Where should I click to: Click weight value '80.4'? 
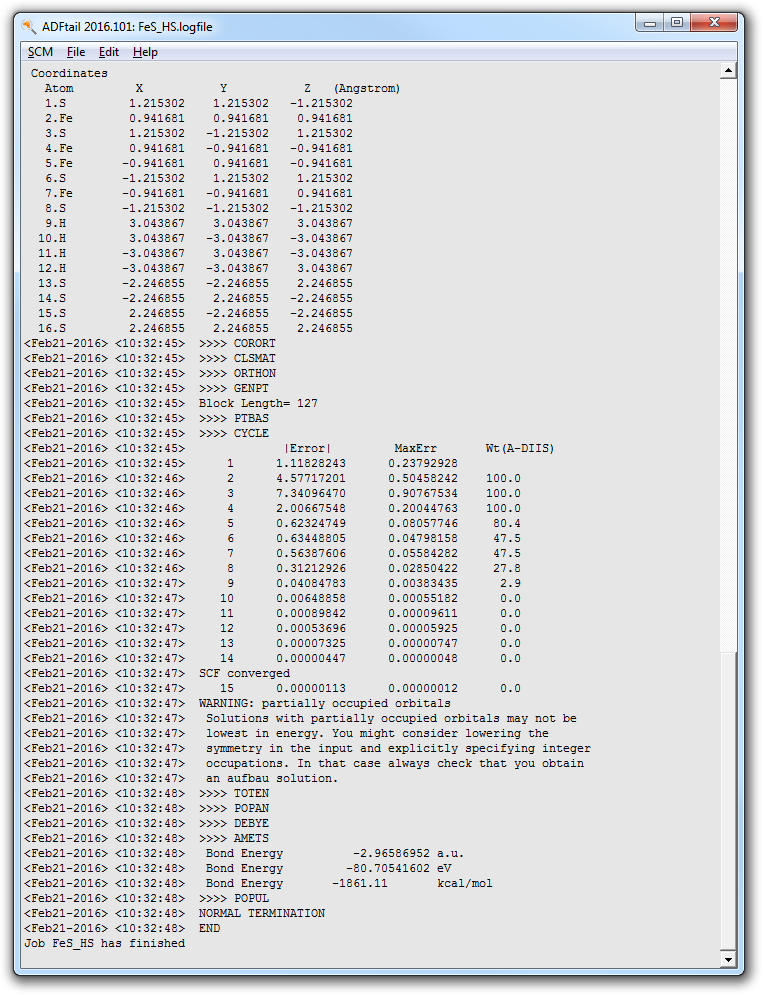[507, 524]
